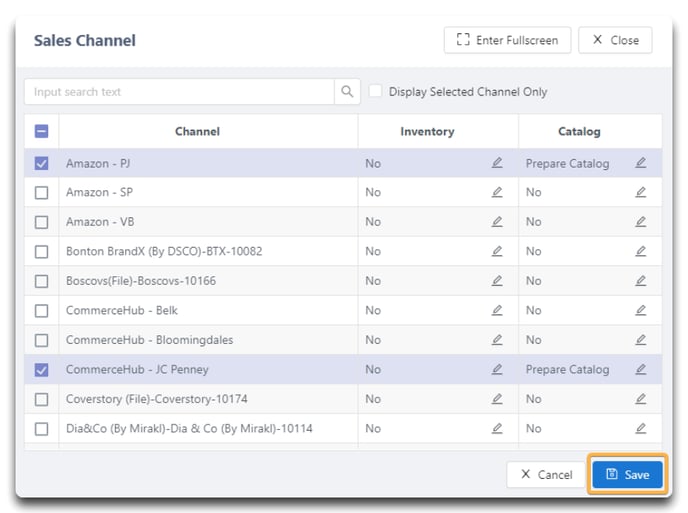Cancel the sales channel changes
This screenshot has width=688, height=513.
546,474
